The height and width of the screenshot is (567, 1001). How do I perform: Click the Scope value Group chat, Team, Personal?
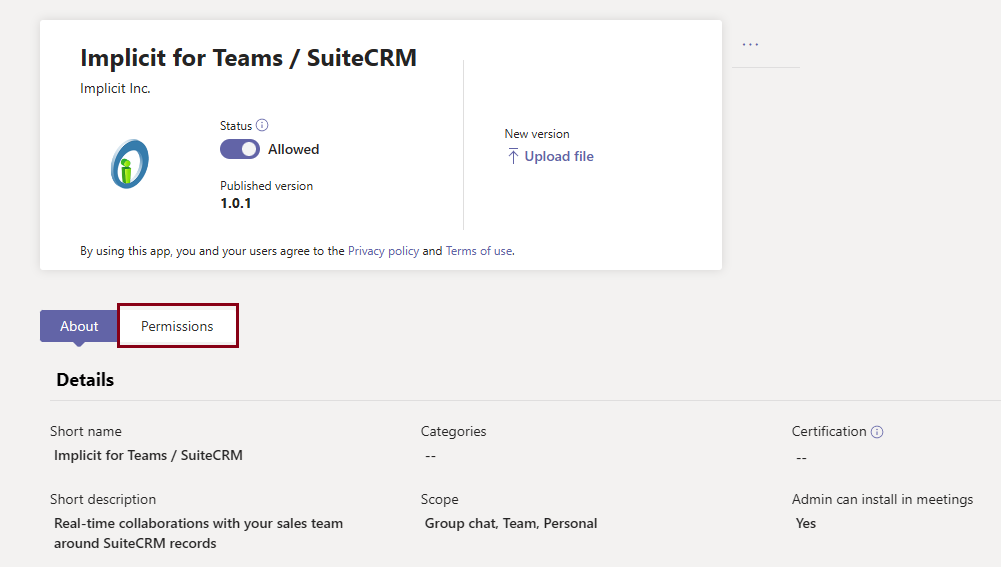pos(510,523)
